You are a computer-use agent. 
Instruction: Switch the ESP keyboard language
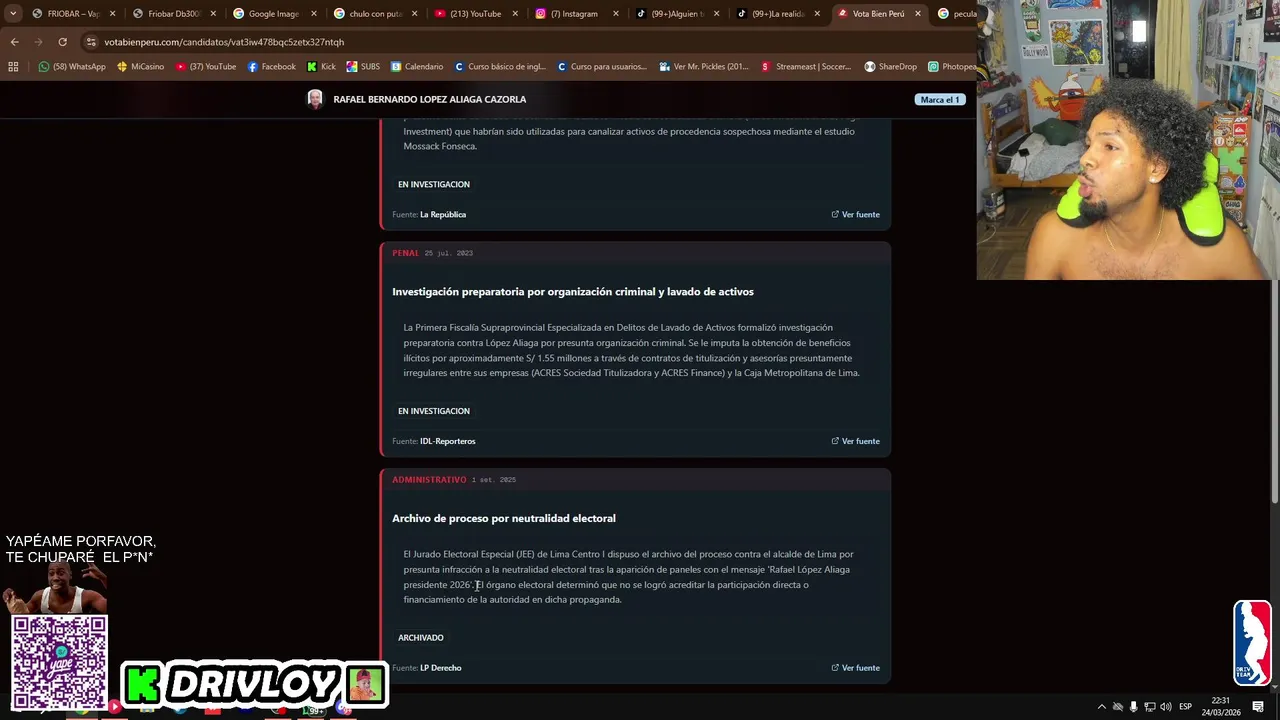pyautogui.click(x=1186, y=707)
